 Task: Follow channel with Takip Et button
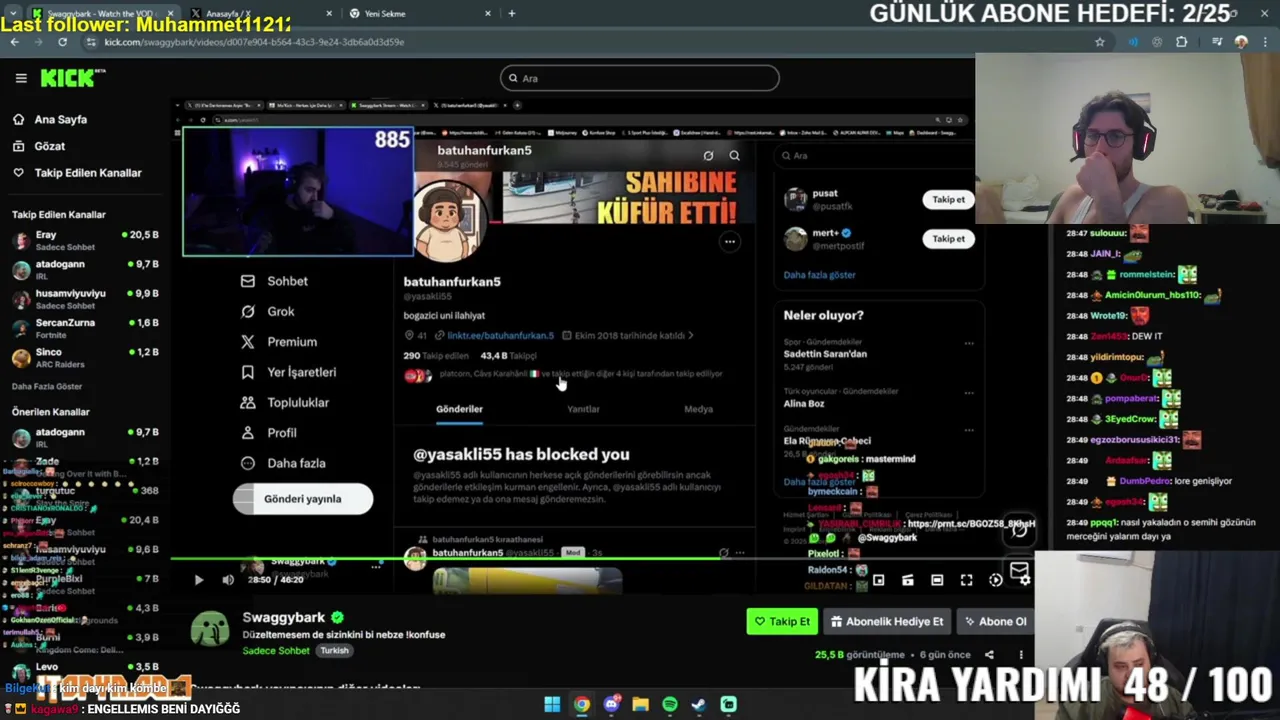point(782,621)
